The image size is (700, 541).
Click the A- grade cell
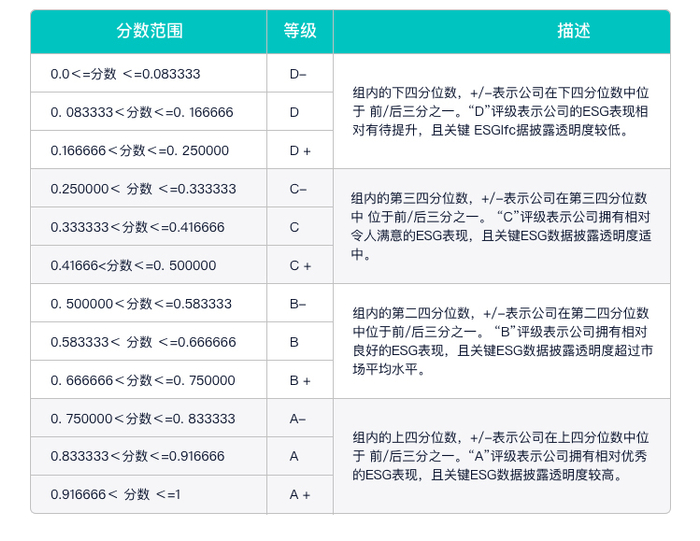tap(300, 418)
